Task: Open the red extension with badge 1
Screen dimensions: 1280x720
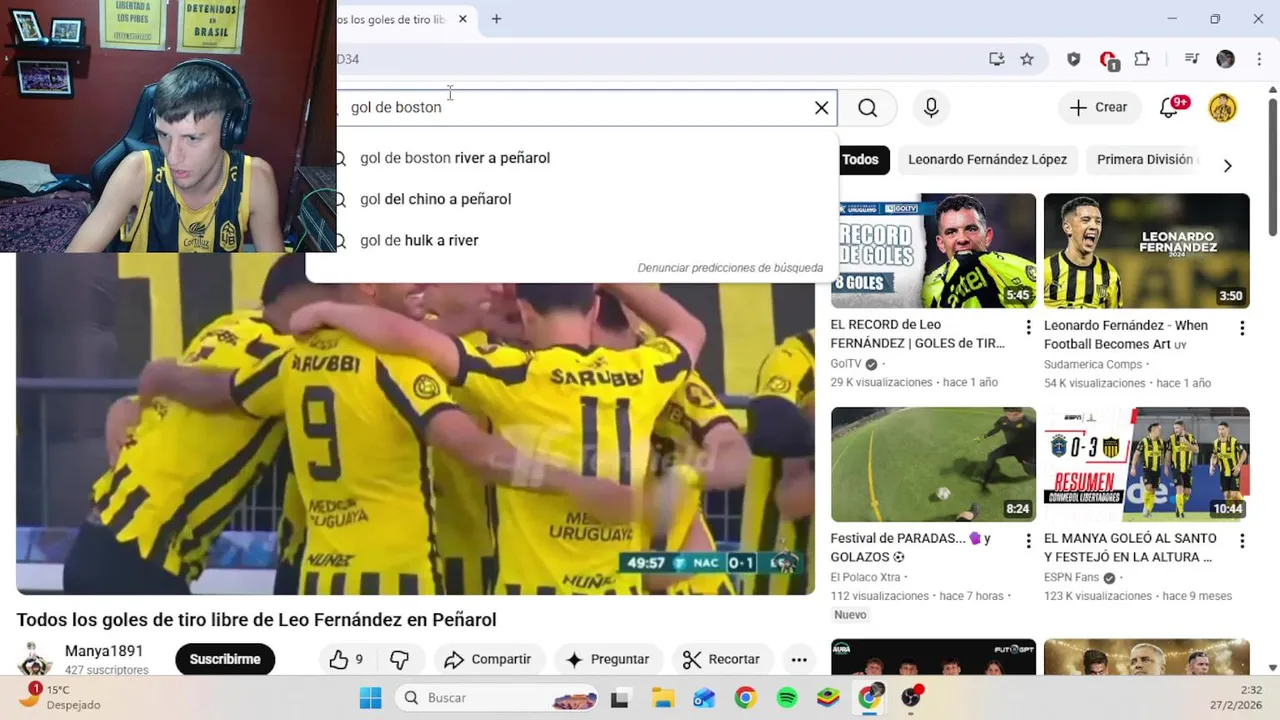Action: (x=1108, y=60)
